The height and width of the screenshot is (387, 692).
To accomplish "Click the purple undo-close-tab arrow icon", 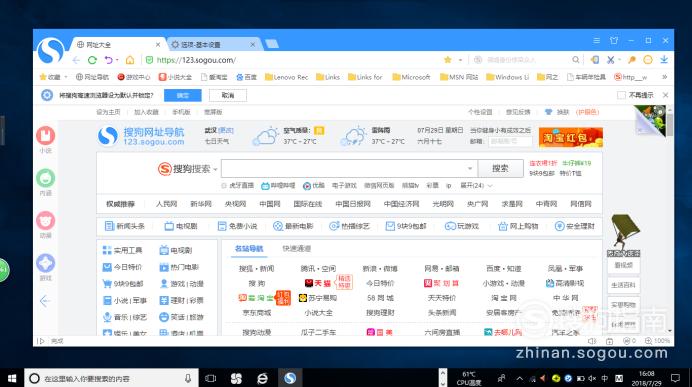I will (x=108, y=60).
